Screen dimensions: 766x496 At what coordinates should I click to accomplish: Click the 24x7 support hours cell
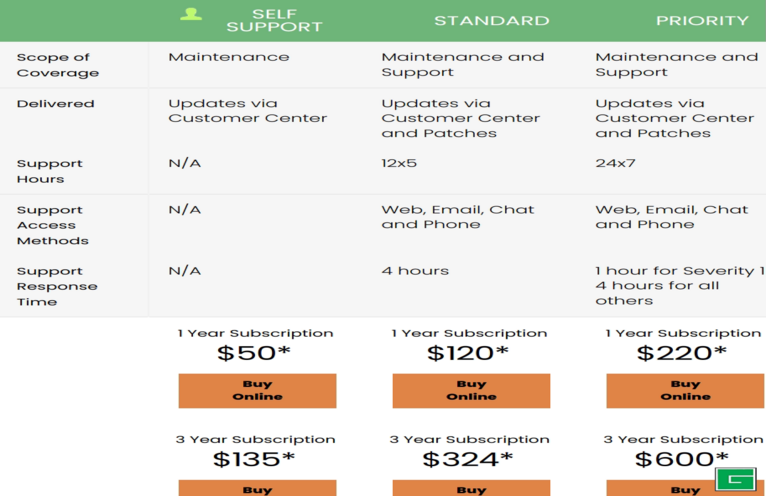pyautogui.click(x=615, y=163)
